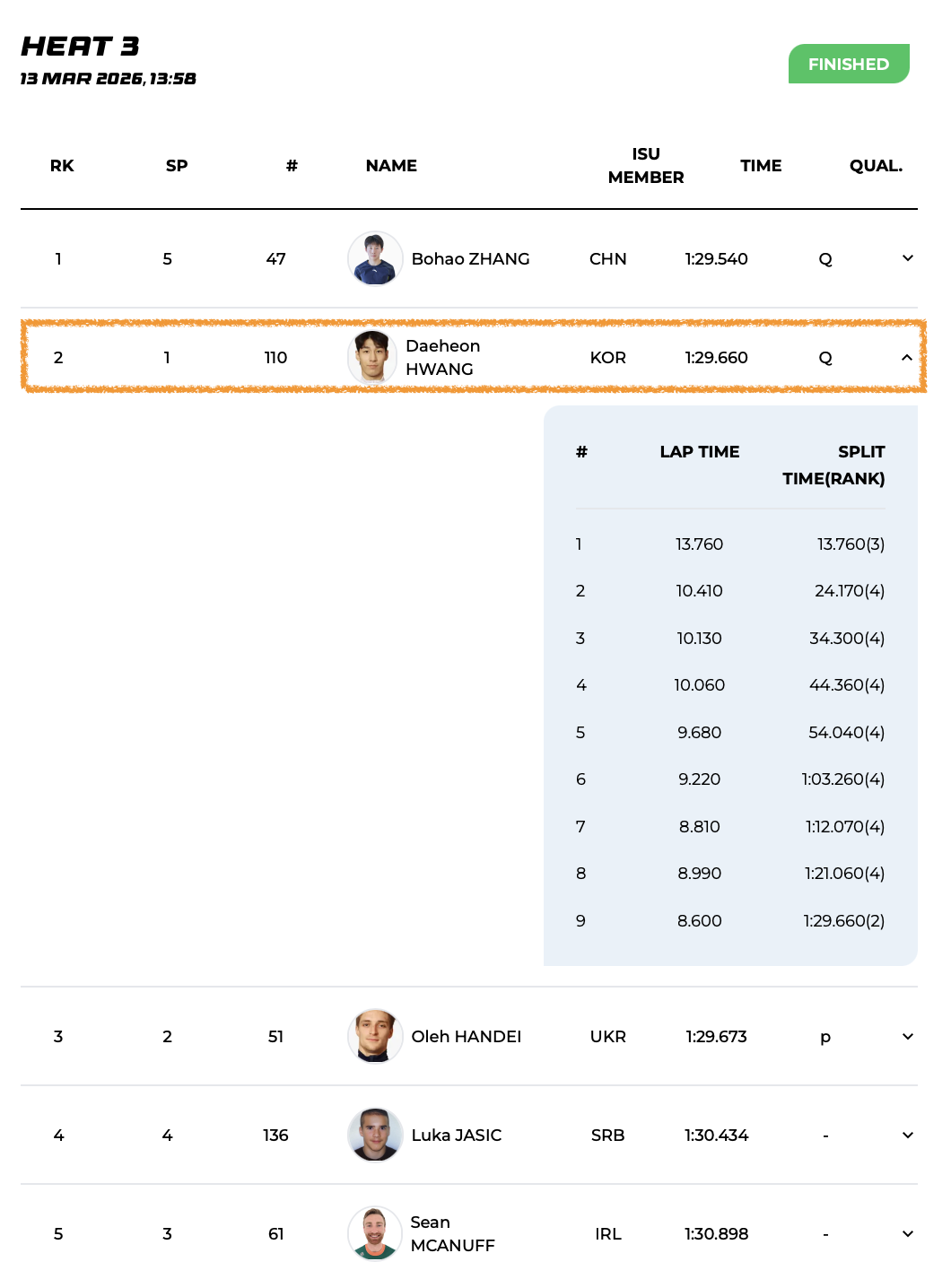
Task: Open Sean MCANUFF's name link
Action: coord(452,1233)
